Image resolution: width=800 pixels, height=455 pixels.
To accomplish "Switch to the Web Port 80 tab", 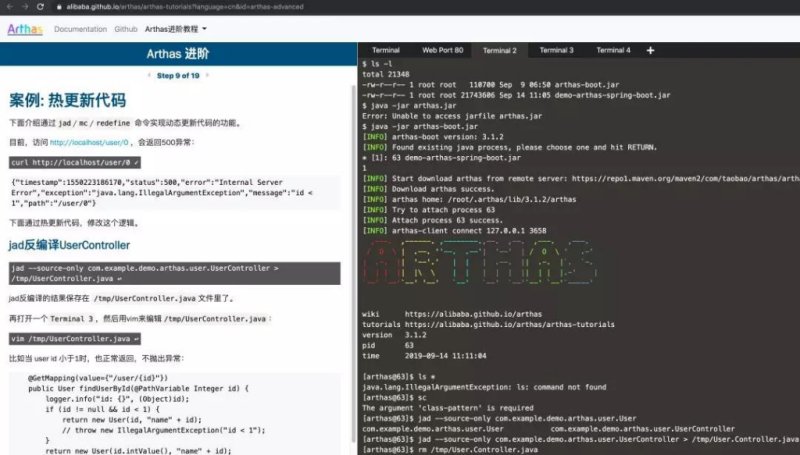I will point(442,50).
